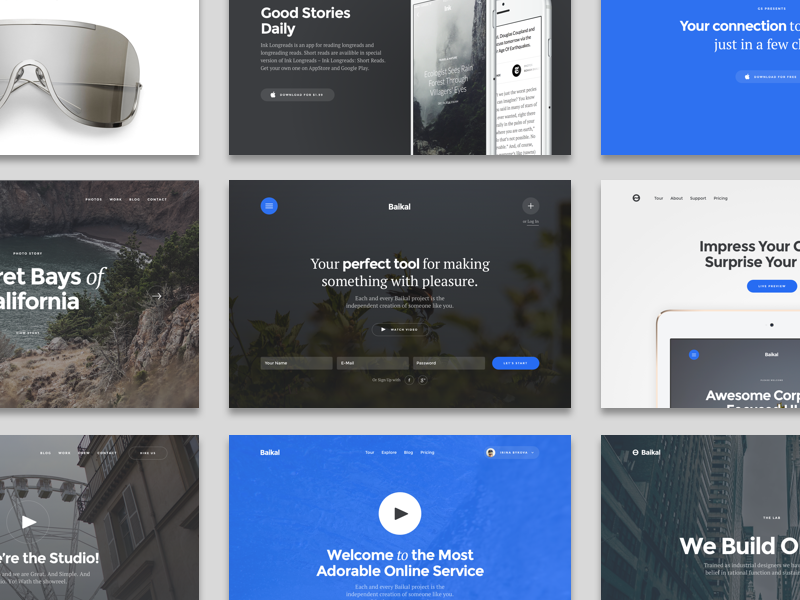Select Pricing in the white 'Impress Your' page nav
Image resolution: width=800 pixels, height=600 pixels.
click(720, 198)
